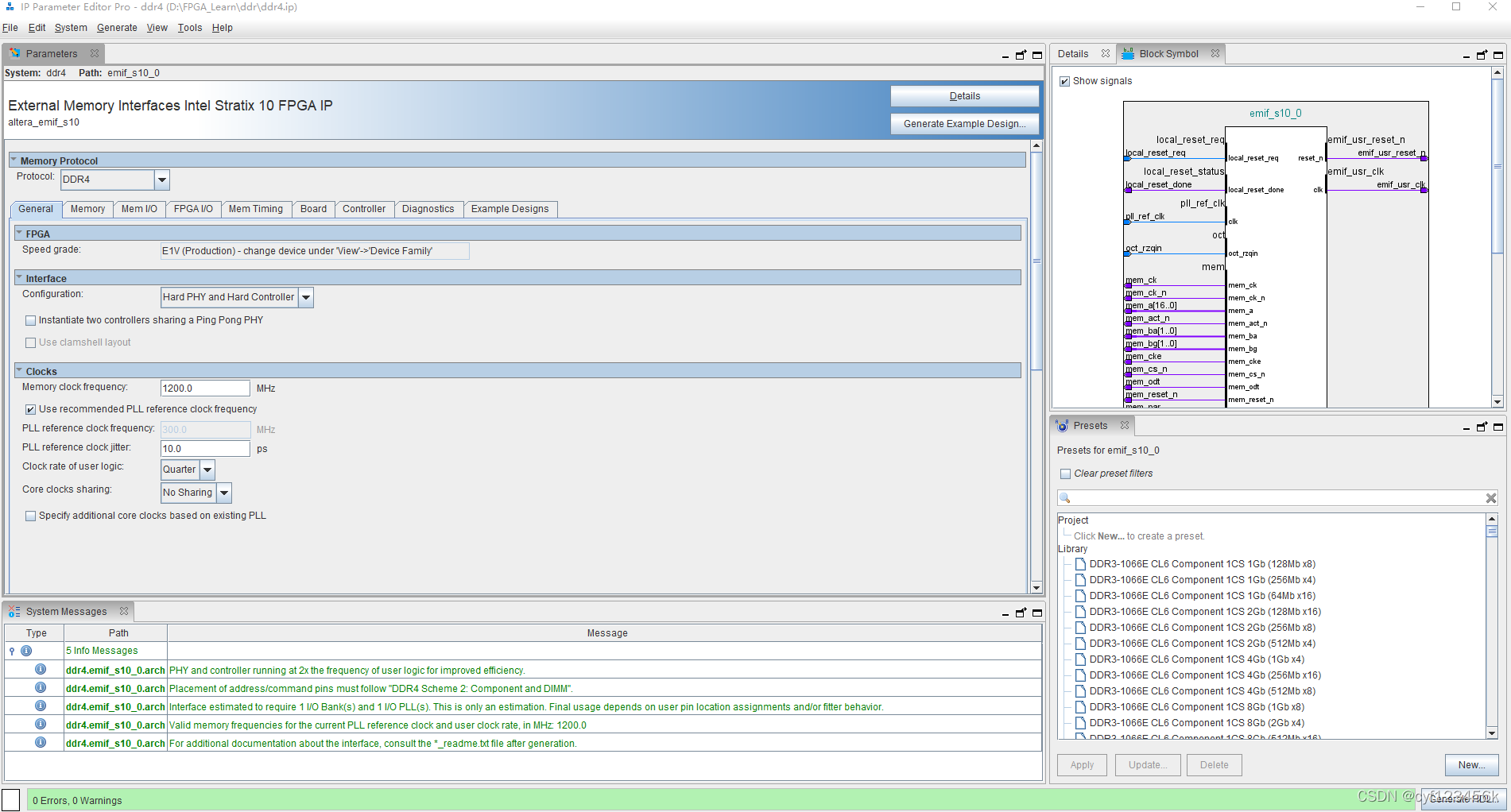Collapse the Memory Protocol section

[14, 160]
